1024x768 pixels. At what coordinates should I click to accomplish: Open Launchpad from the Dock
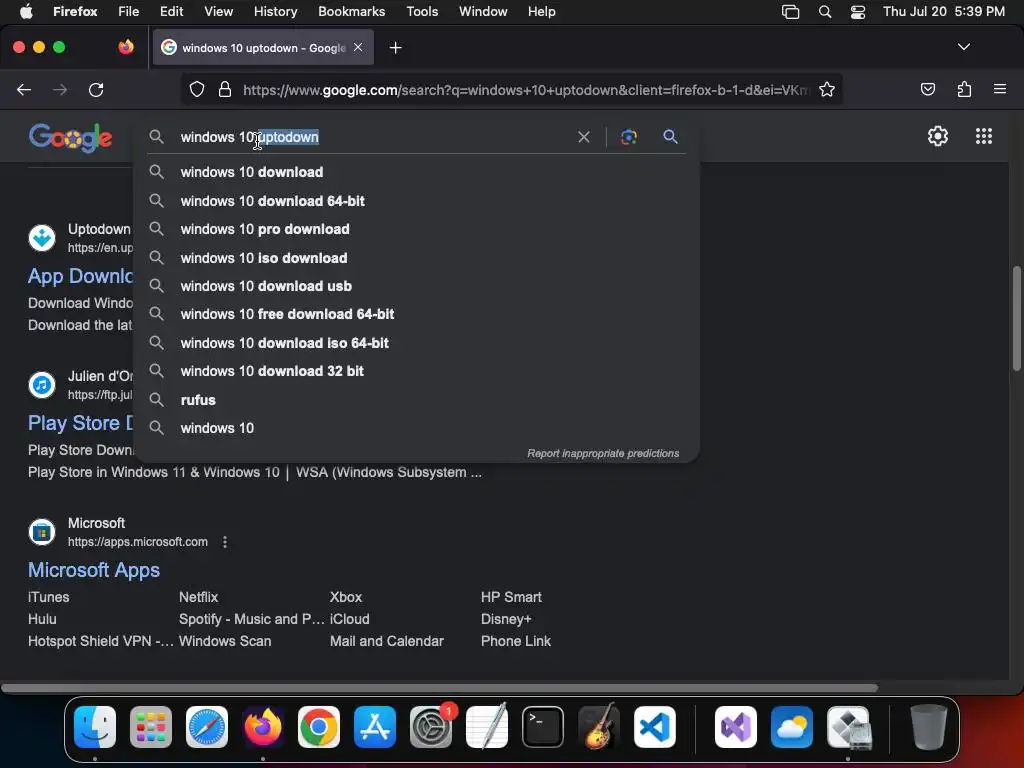pyautogui.click(x=151, y=727)
